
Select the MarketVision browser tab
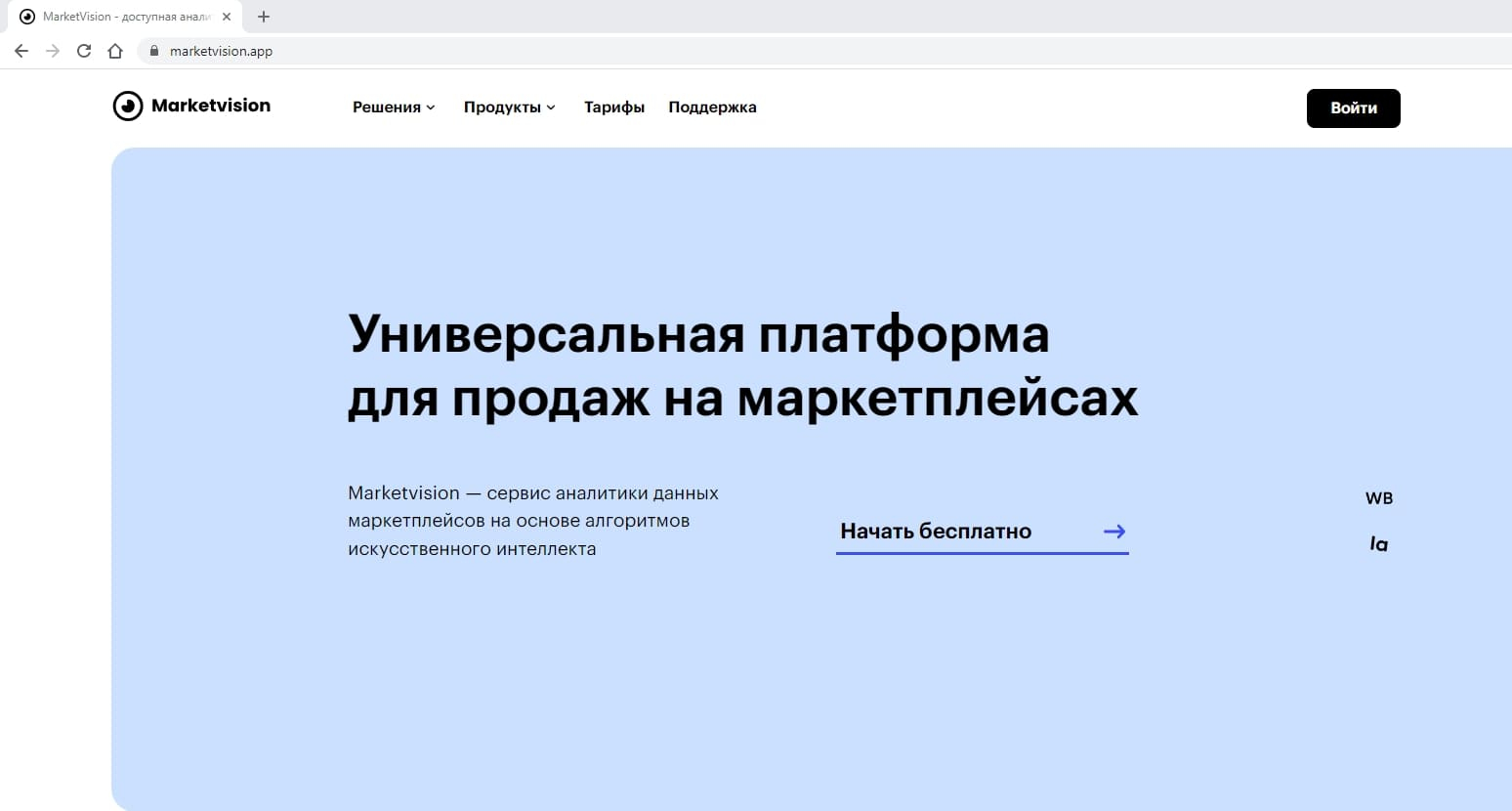click(127, 17)
